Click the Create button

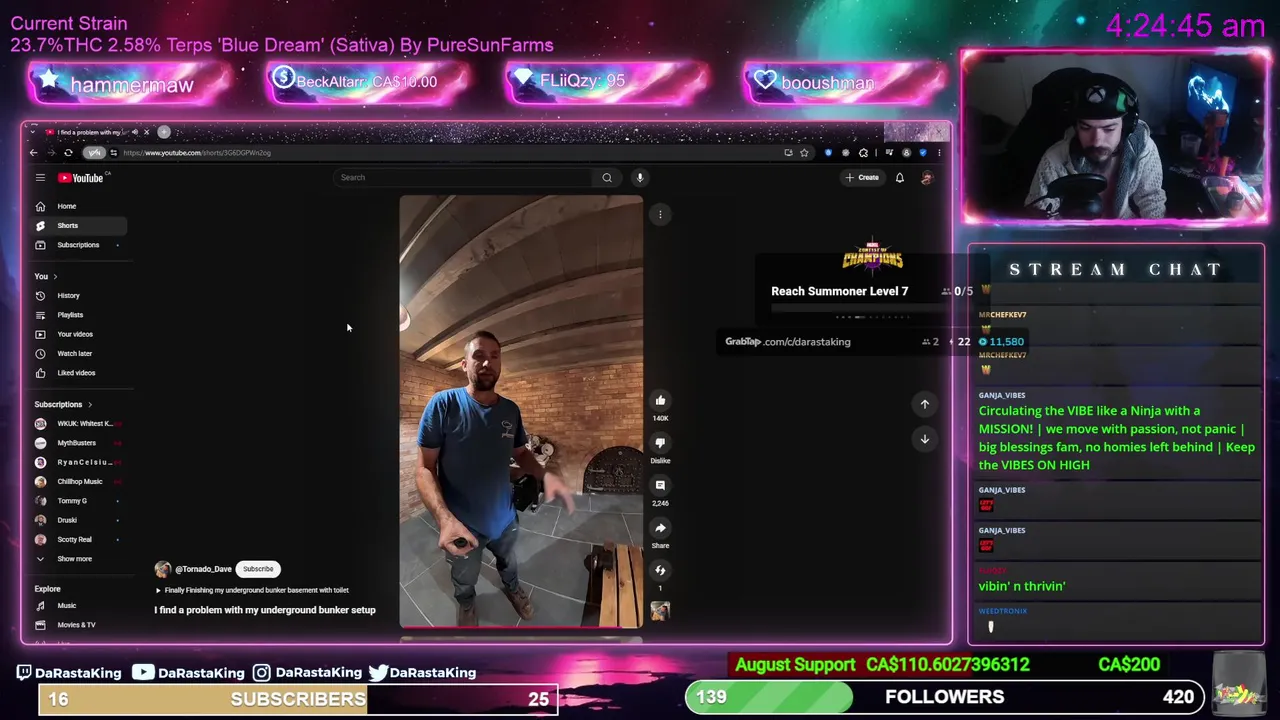click(861, 178)
